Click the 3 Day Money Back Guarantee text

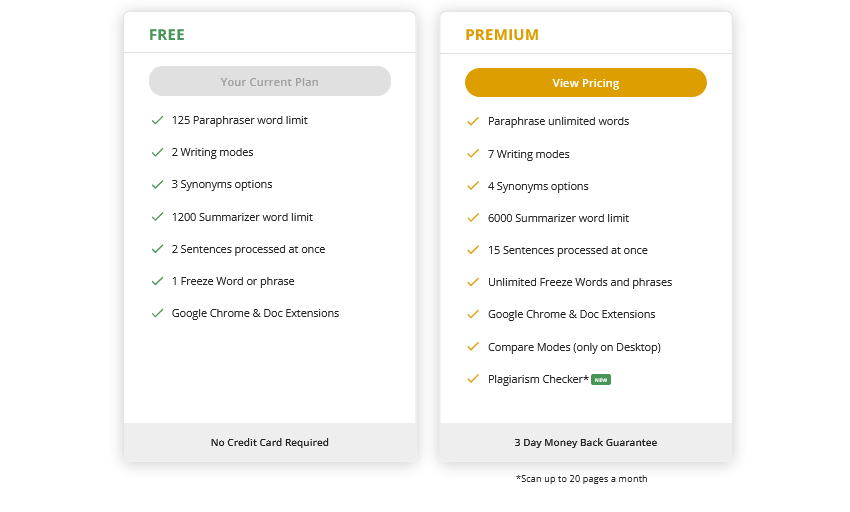coord(585,443)
